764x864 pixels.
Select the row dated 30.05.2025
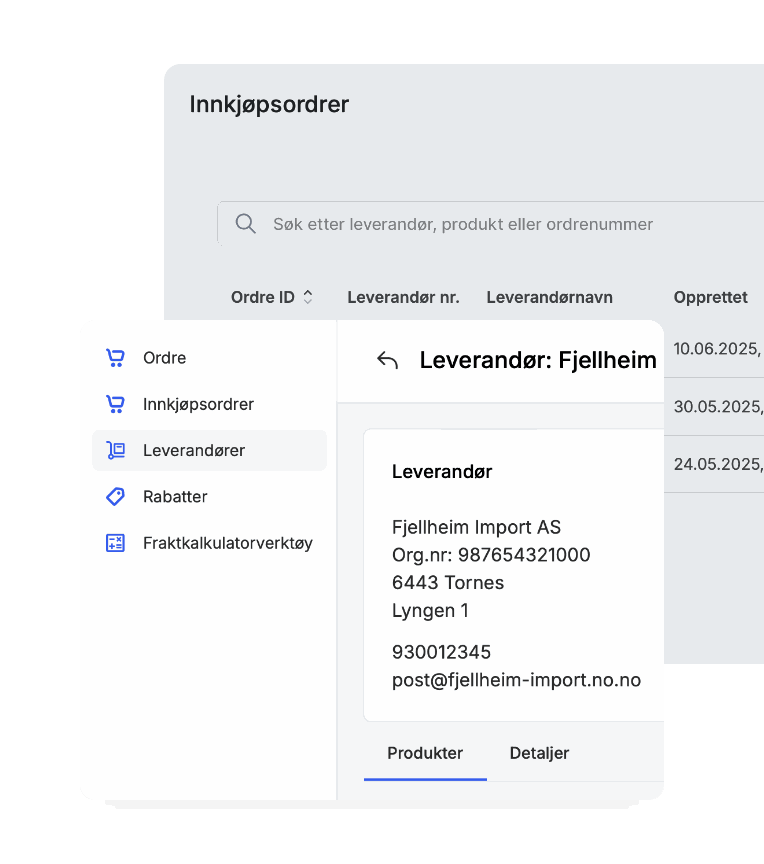coord(714,407)
